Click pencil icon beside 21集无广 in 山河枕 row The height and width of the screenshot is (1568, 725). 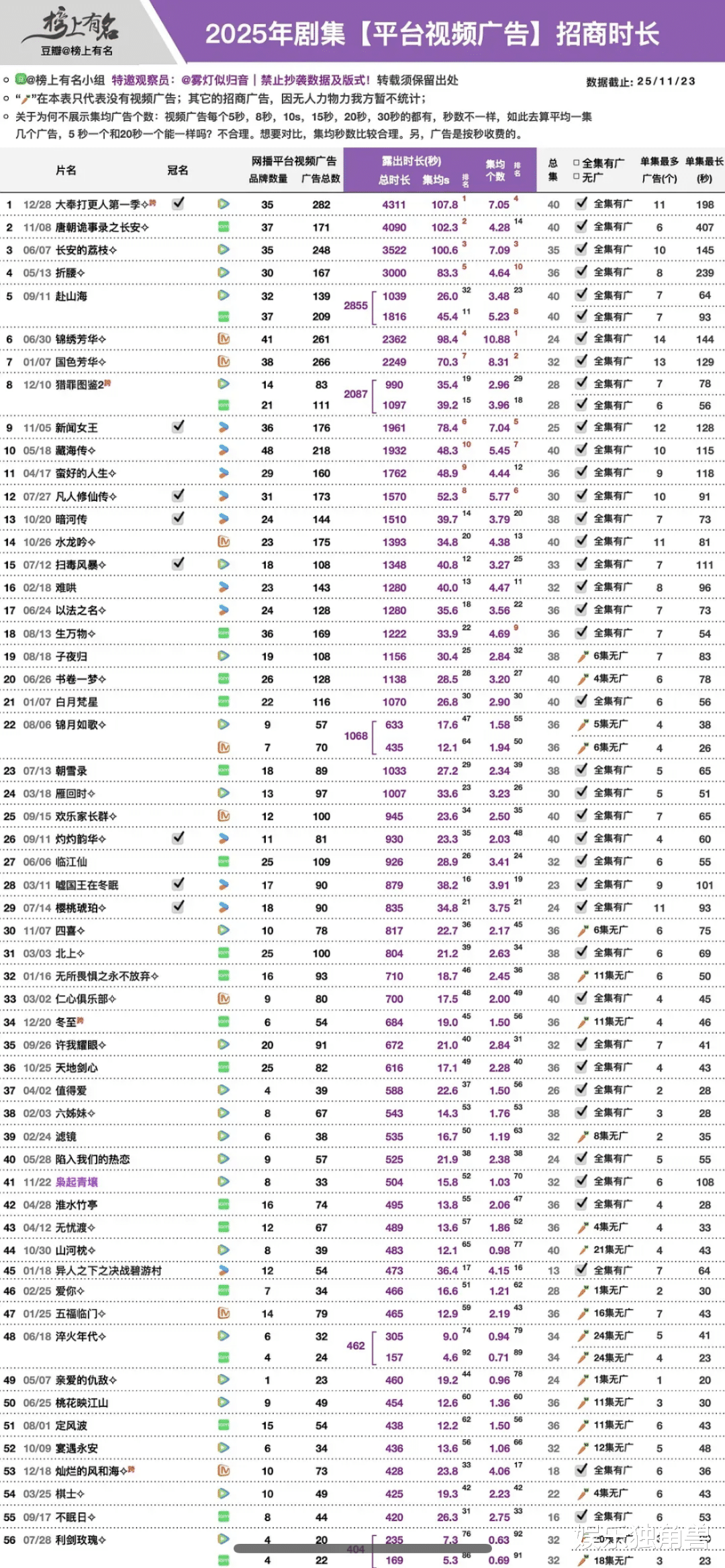tap(582, 1249)
